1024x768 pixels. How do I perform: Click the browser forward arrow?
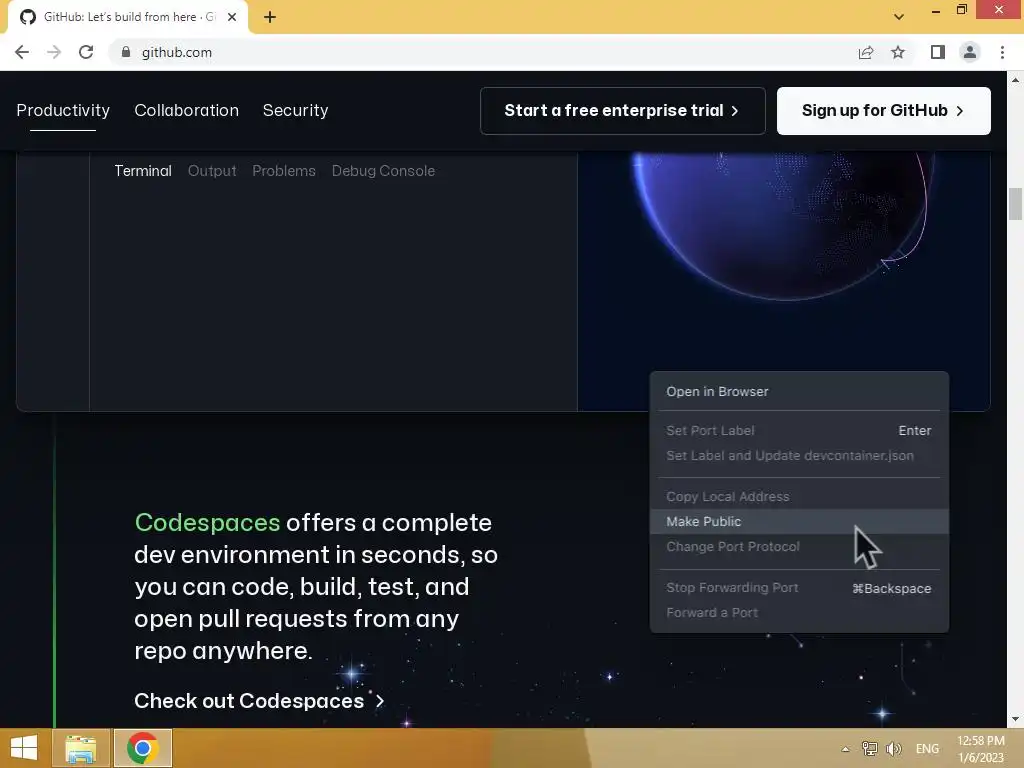coord(54,52)
